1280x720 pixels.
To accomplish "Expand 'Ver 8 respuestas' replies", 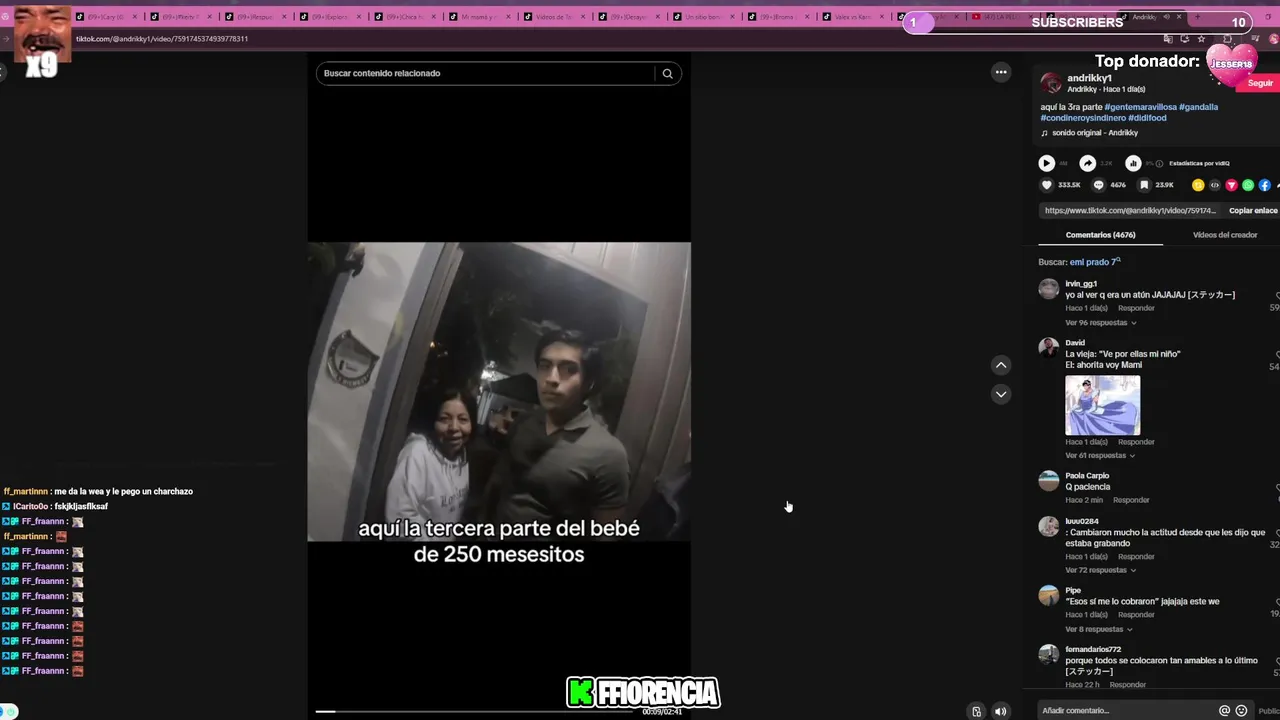I will tap(1098, 629).
